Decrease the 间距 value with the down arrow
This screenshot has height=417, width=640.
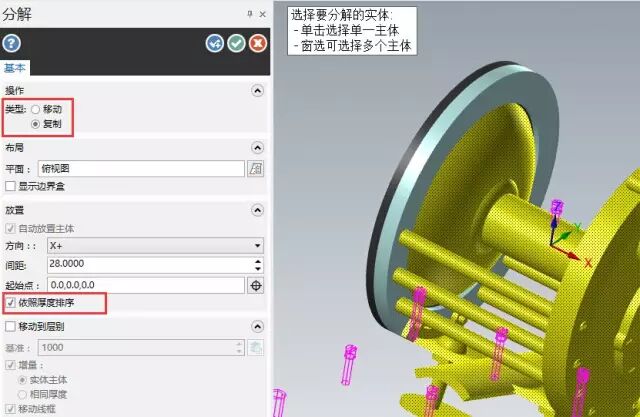258,269
